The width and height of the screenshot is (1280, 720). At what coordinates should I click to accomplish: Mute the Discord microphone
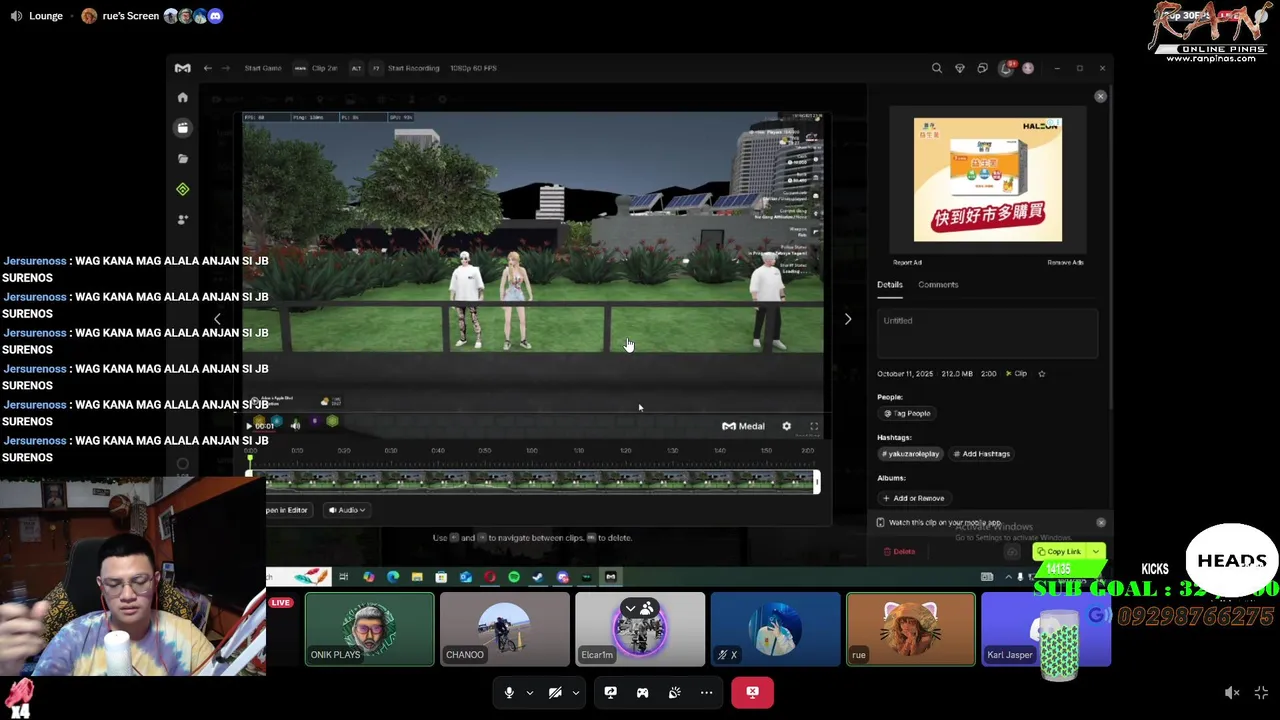coord(509,692)
